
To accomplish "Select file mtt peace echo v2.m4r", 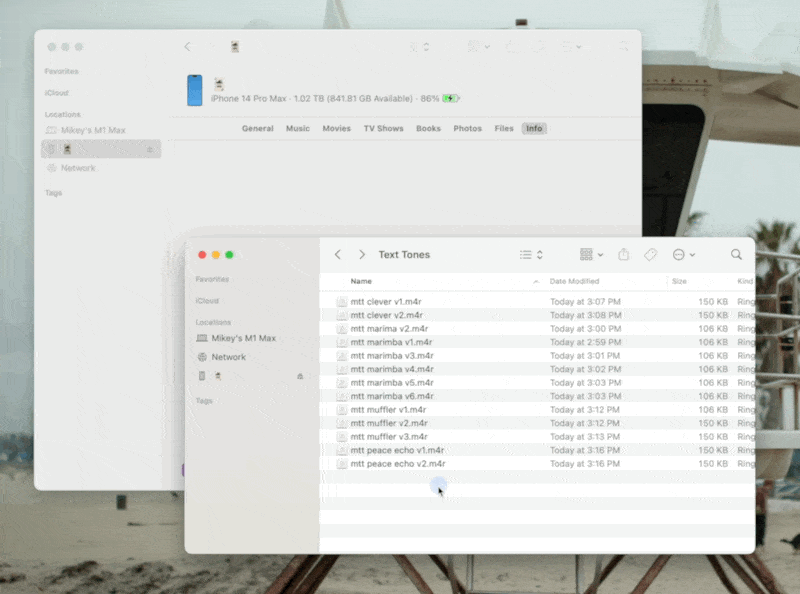I will 398,464.
